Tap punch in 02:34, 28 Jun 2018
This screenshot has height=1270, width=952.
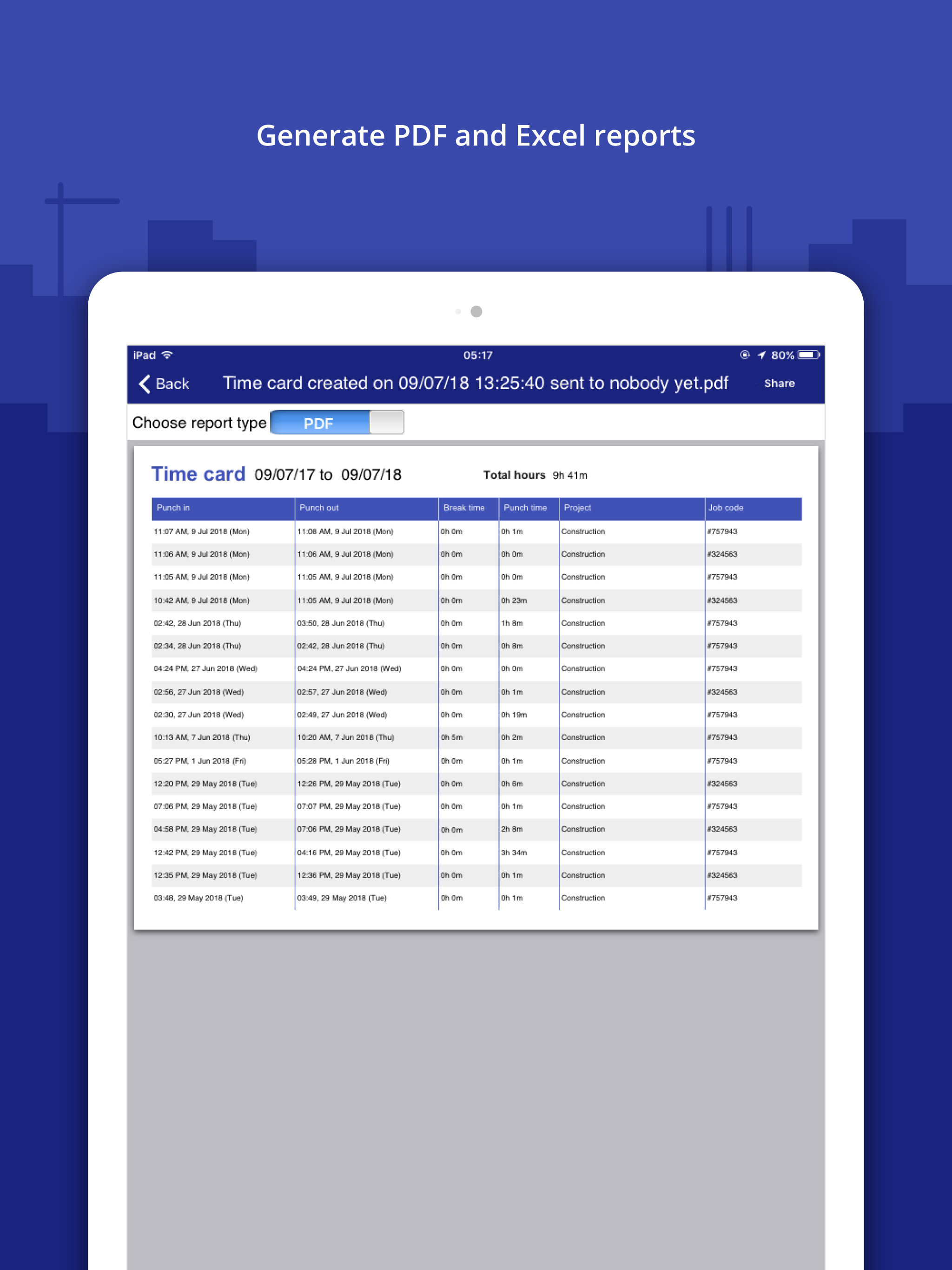click(197, 646)
